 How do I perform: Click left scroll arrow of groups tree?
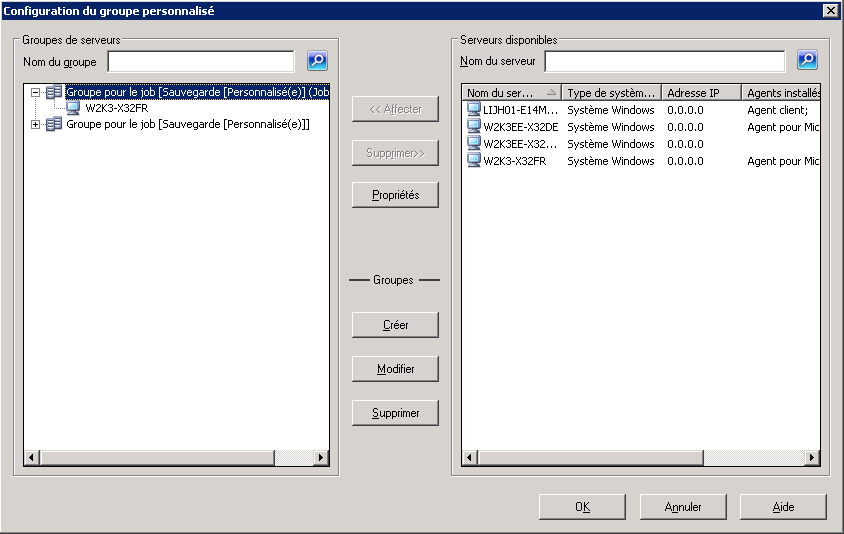(31, 458)
